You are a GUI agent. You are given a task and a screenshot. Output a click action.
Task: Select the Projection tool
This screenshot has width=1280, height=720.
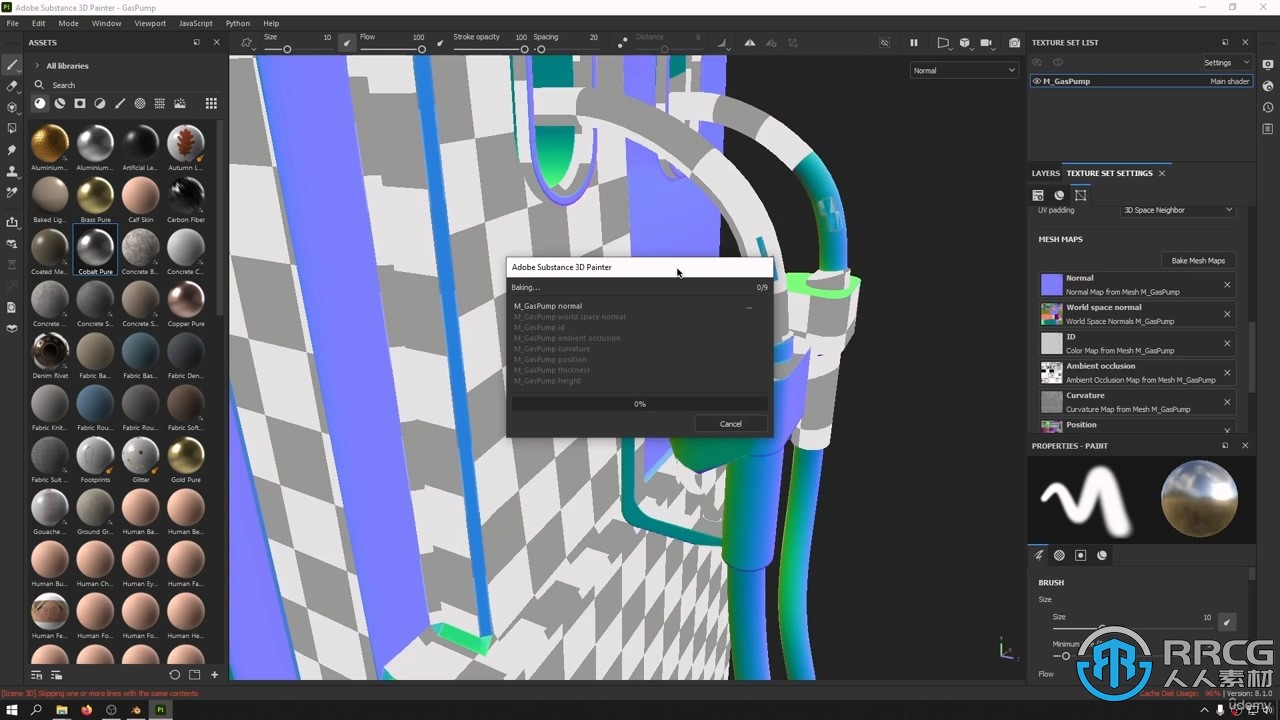12,107
